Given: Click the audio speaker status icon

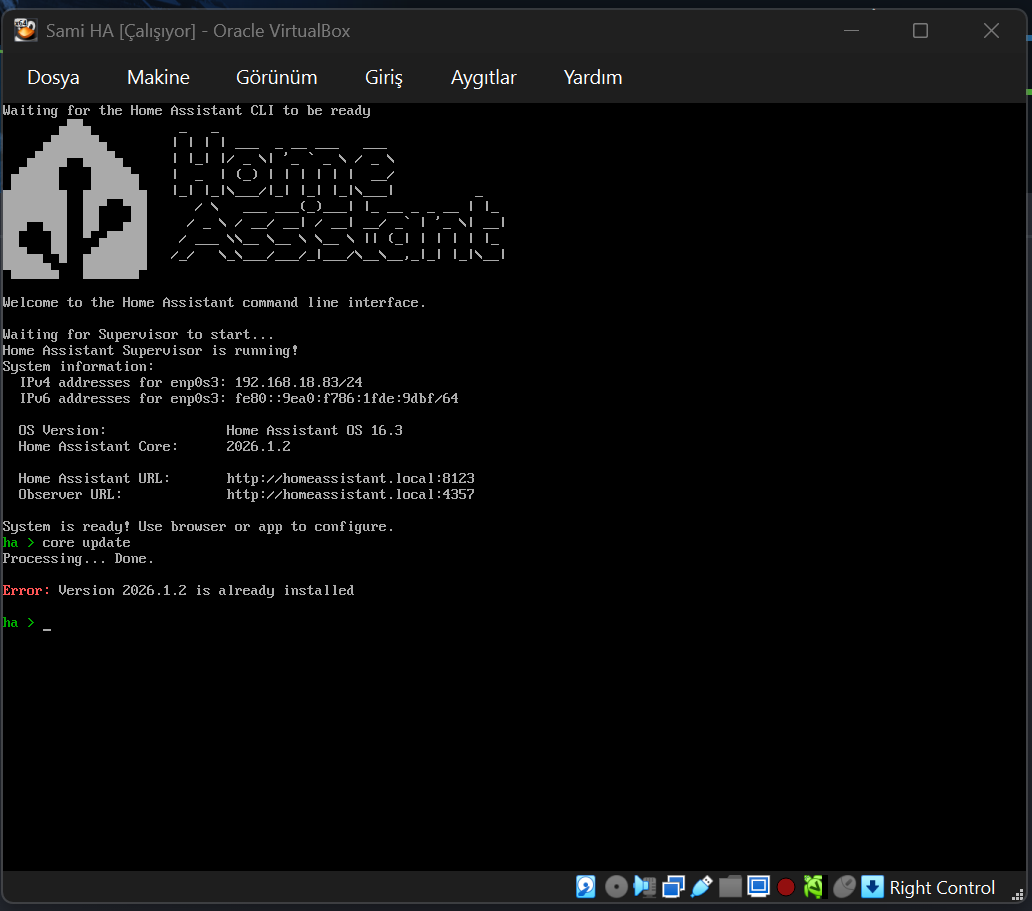Looking at the screenshot, I should coord(644,887).
